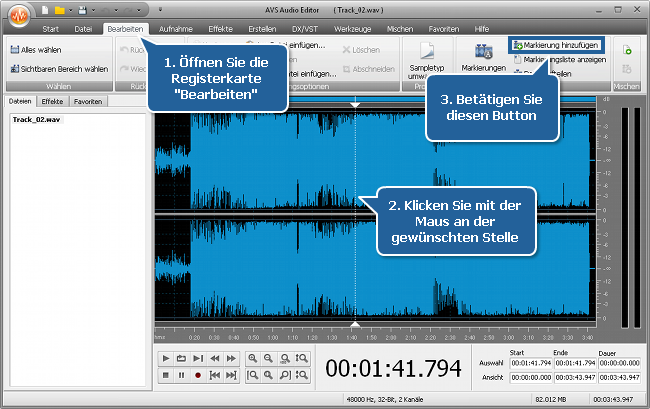
Task: Zoom to selection magnifier icon
Action: pyautogui.click(x=285, y=358)
